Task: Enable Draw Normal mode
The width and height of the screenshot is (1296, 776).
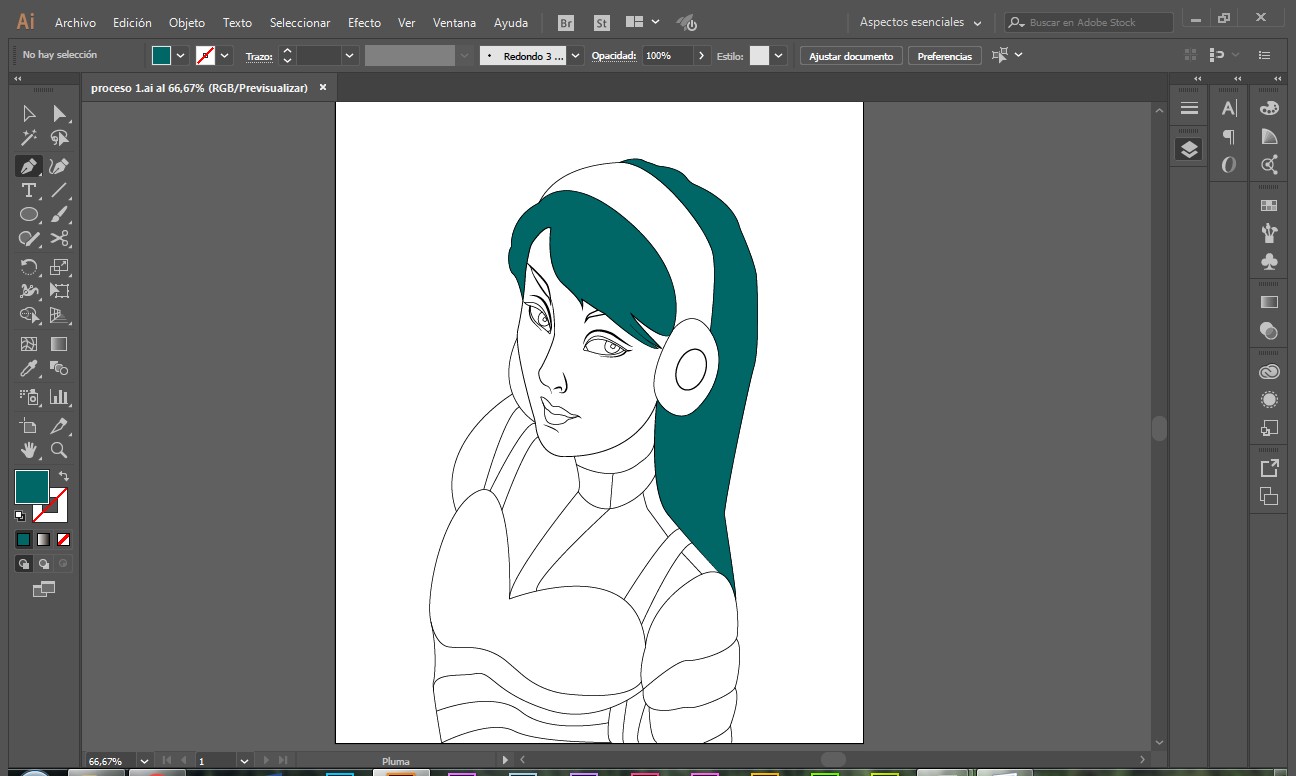Action: pyautogui.click(x=24, y=564)
